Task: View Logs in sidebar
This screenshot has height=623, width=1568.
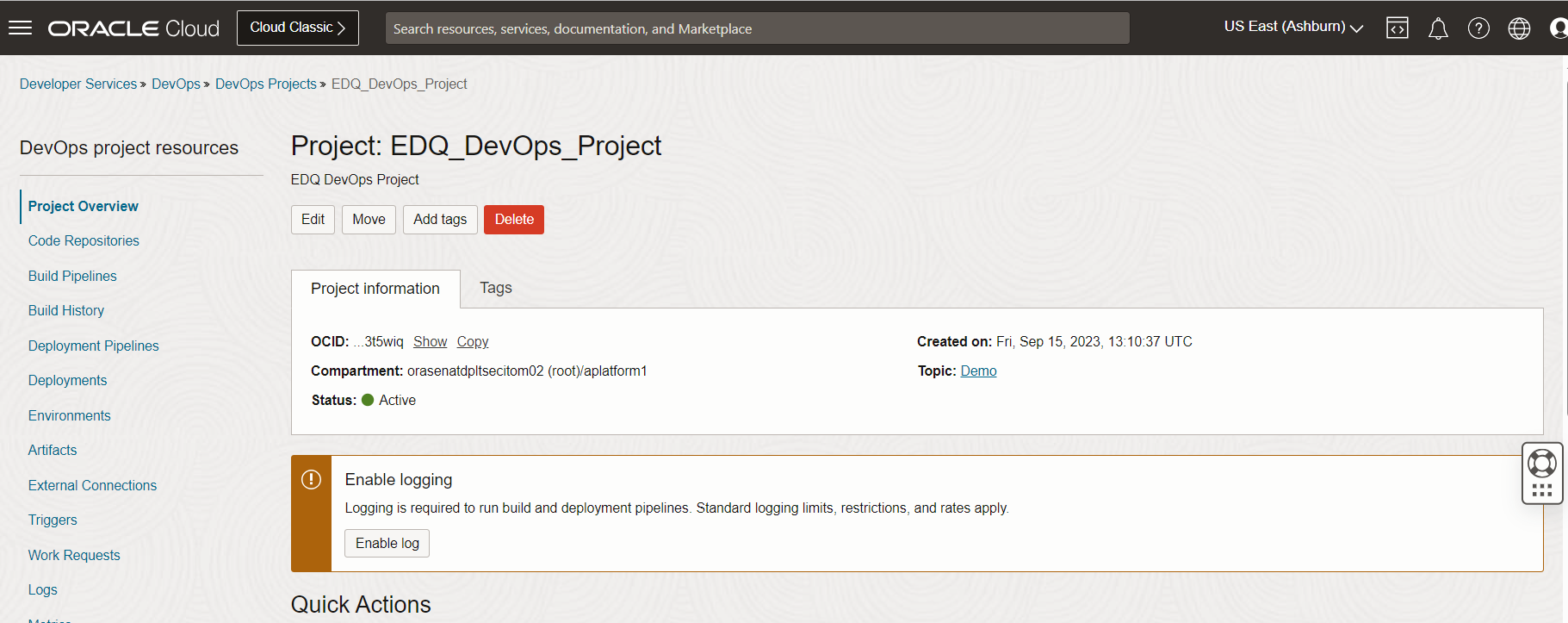Action: click(43, 589)
